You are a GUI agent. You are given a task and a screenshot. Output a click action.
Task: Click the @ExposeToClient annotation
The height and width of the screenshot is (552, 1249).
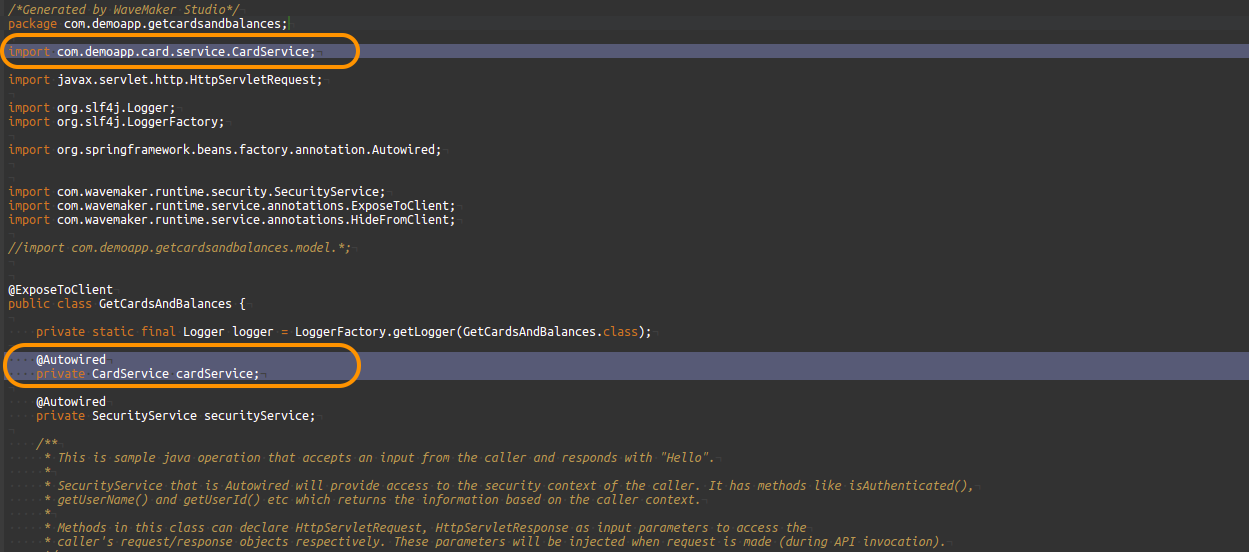60,290
